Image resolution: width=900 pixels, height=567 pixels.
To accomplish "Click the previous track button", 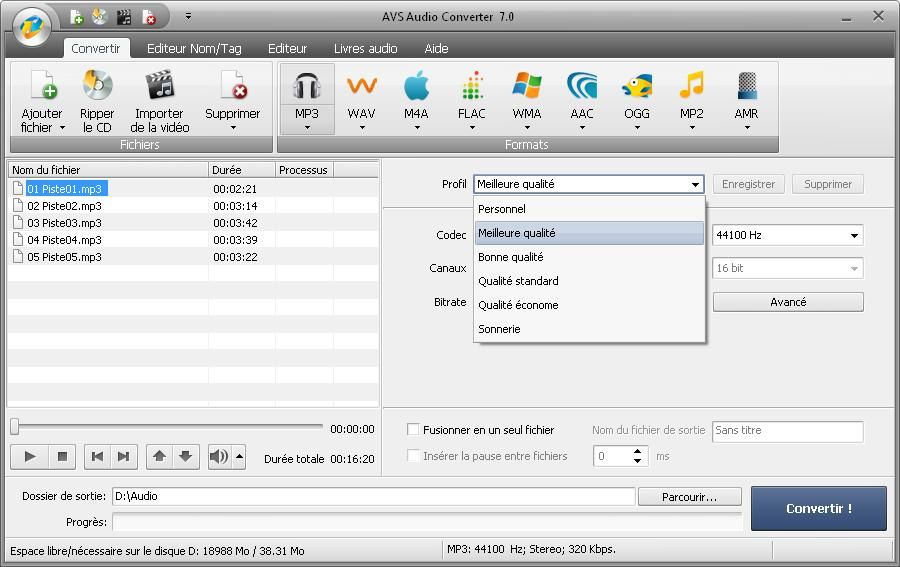I will click(98, 457).
